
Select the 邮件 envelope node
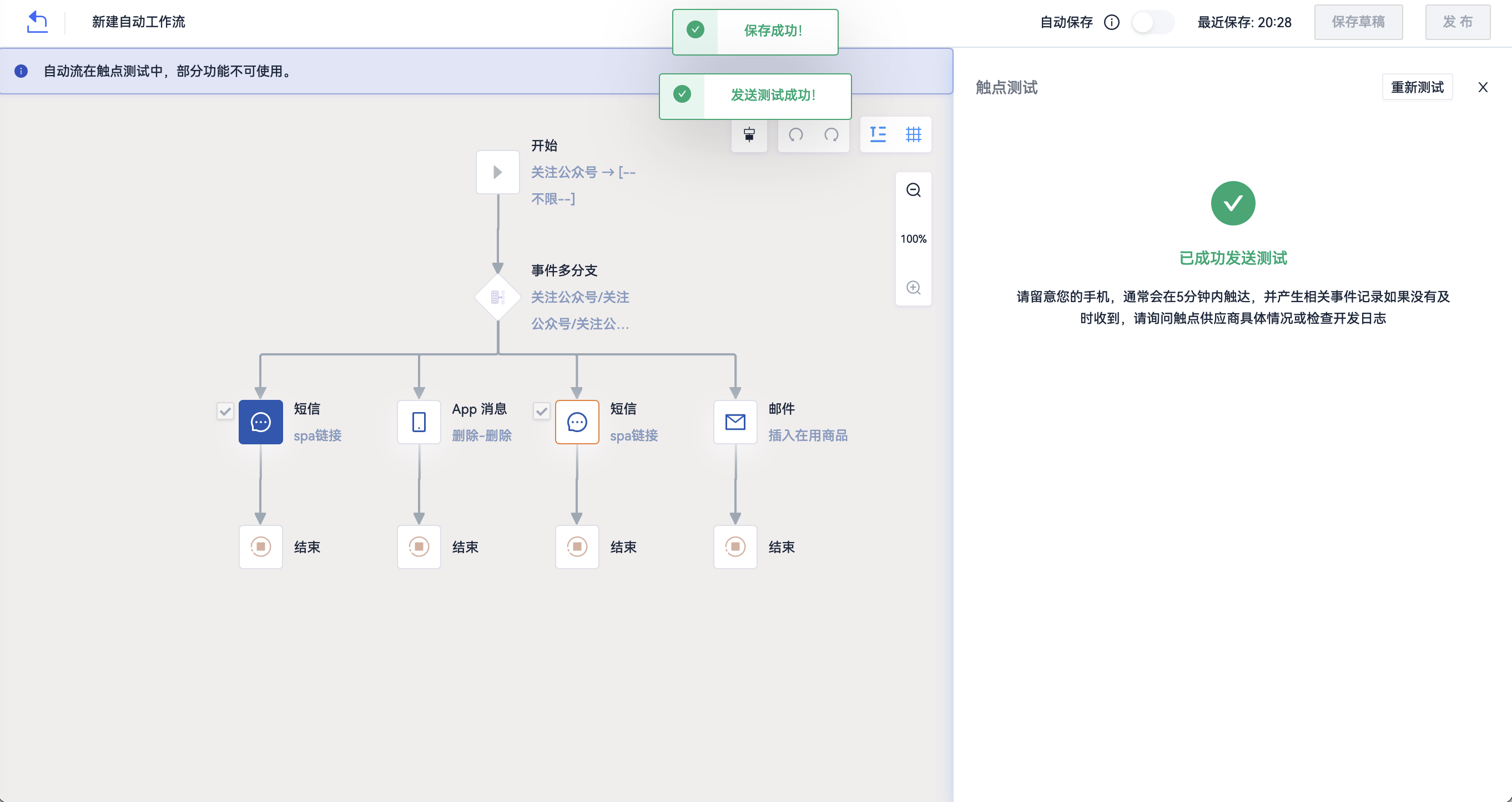pos(735,422)
